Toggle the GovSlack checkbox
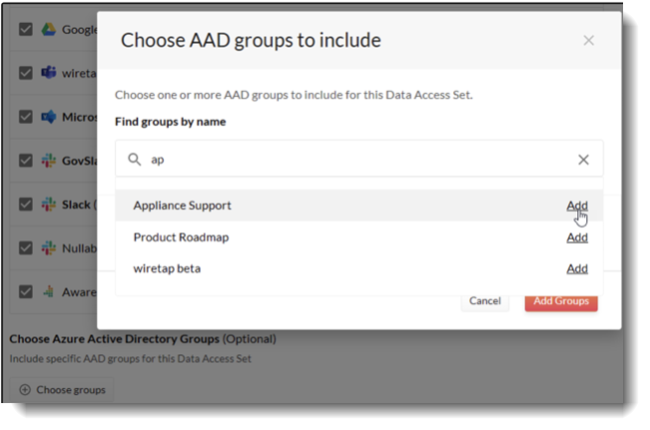The image size is (650, 430). (x=26, y=161)
